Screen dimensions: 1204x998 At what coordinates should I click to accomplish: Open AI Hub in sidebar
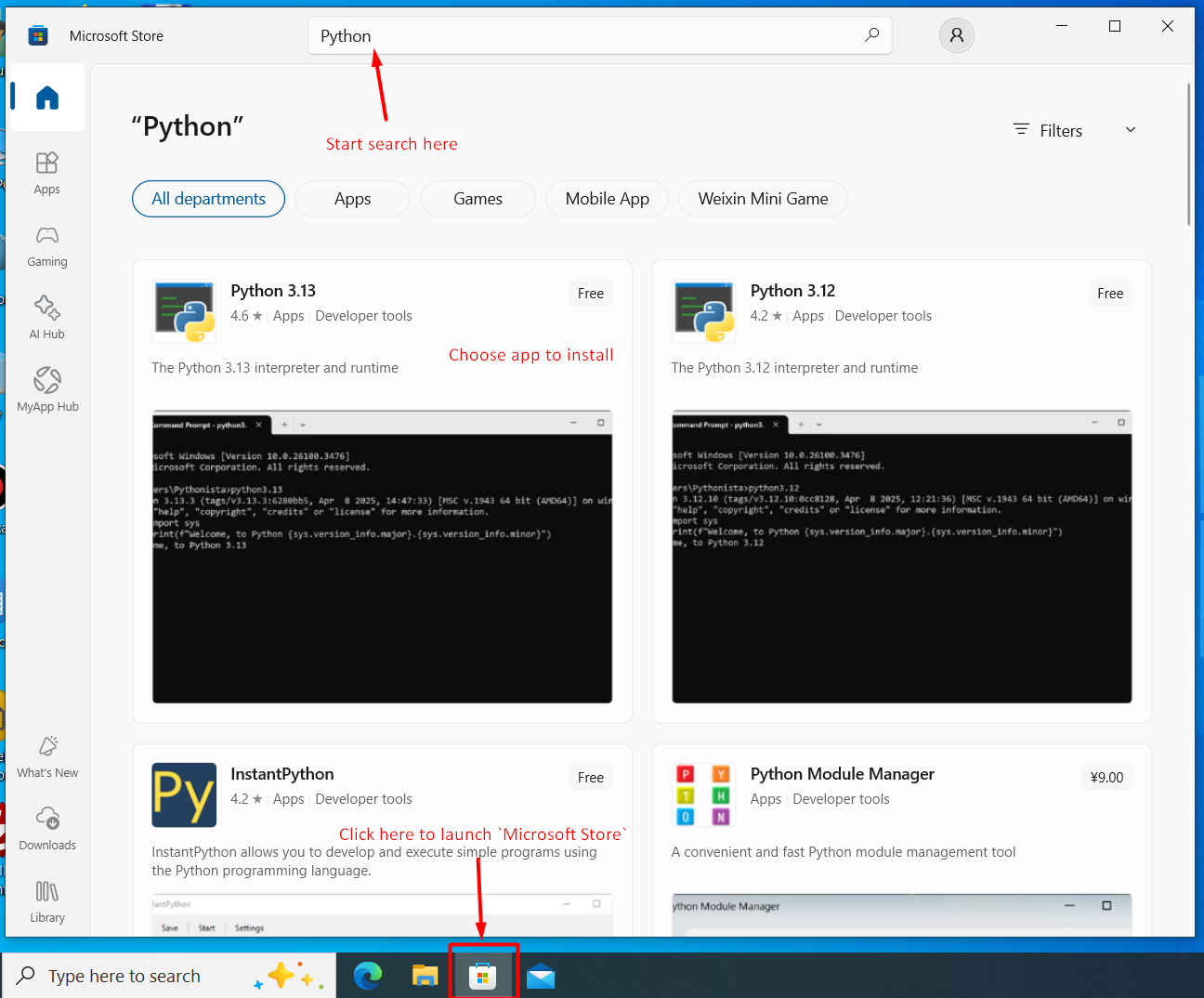click(47, 319)
